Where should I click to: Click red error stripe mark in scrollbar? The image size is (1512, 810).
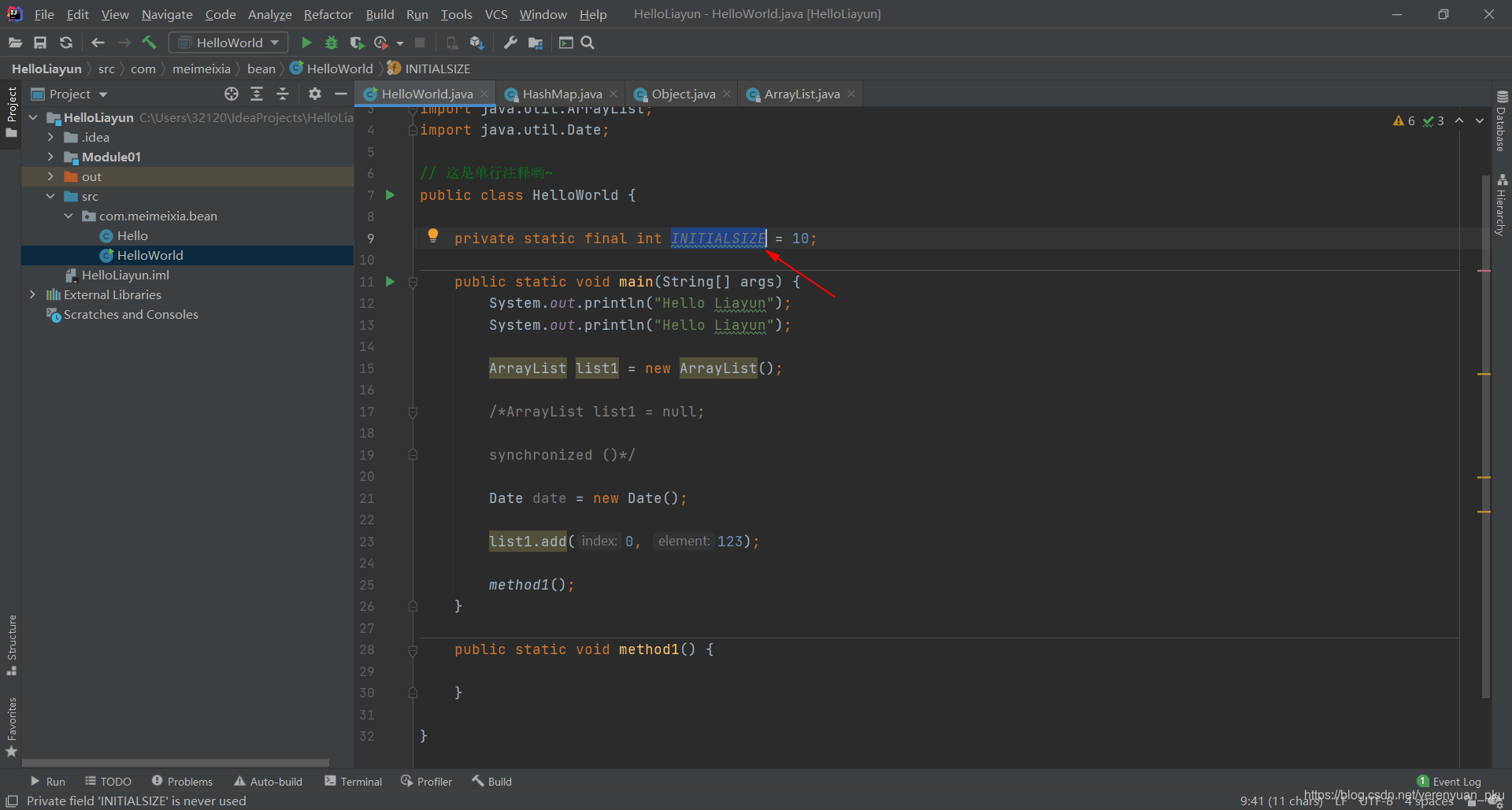[x=1484, y=271]
